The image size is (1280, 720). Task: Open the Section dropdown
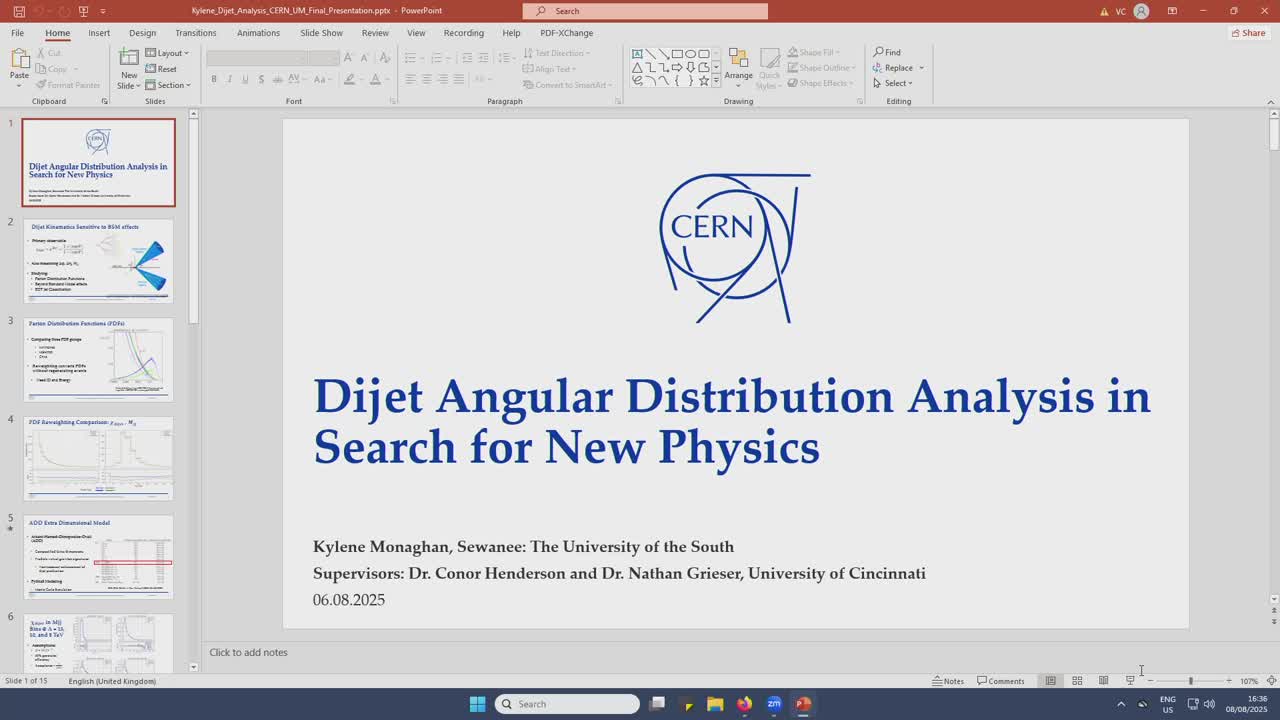[x=167, y=85]
